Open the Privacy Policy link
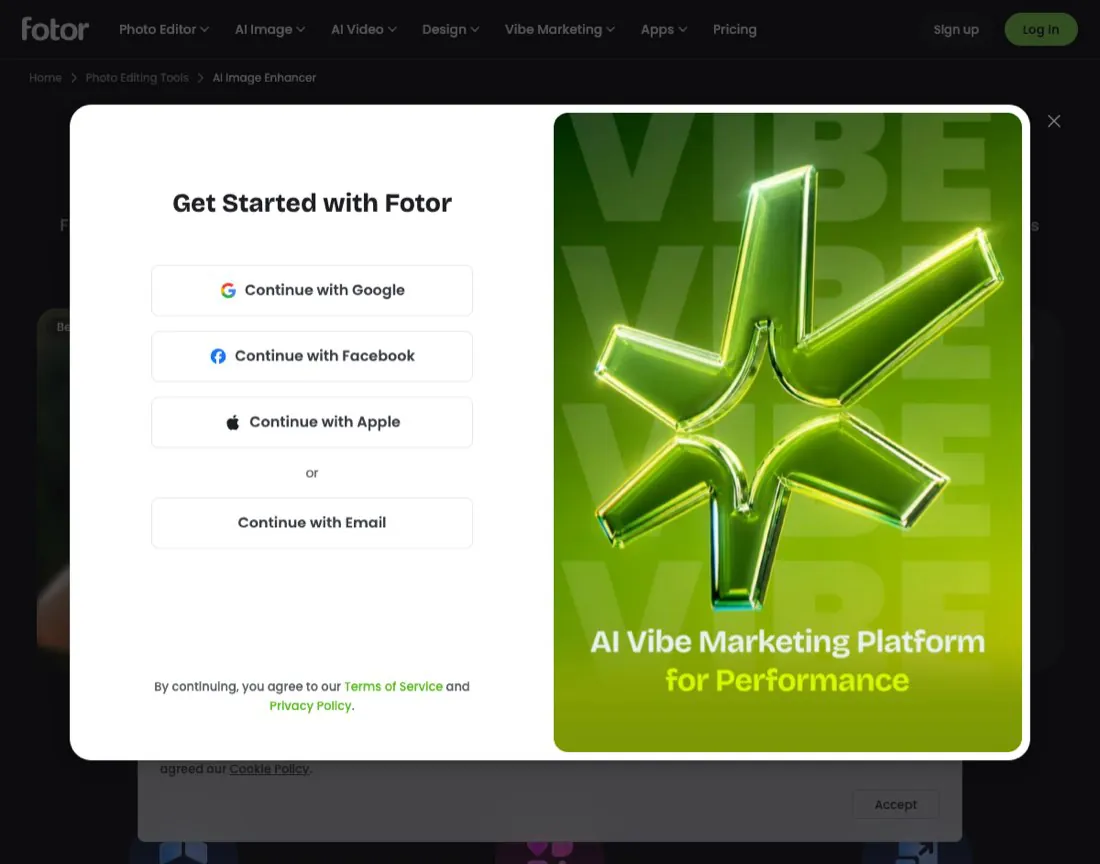This screenshot has height=864, width=1100. pyautogui.click(x=310, y=706)
